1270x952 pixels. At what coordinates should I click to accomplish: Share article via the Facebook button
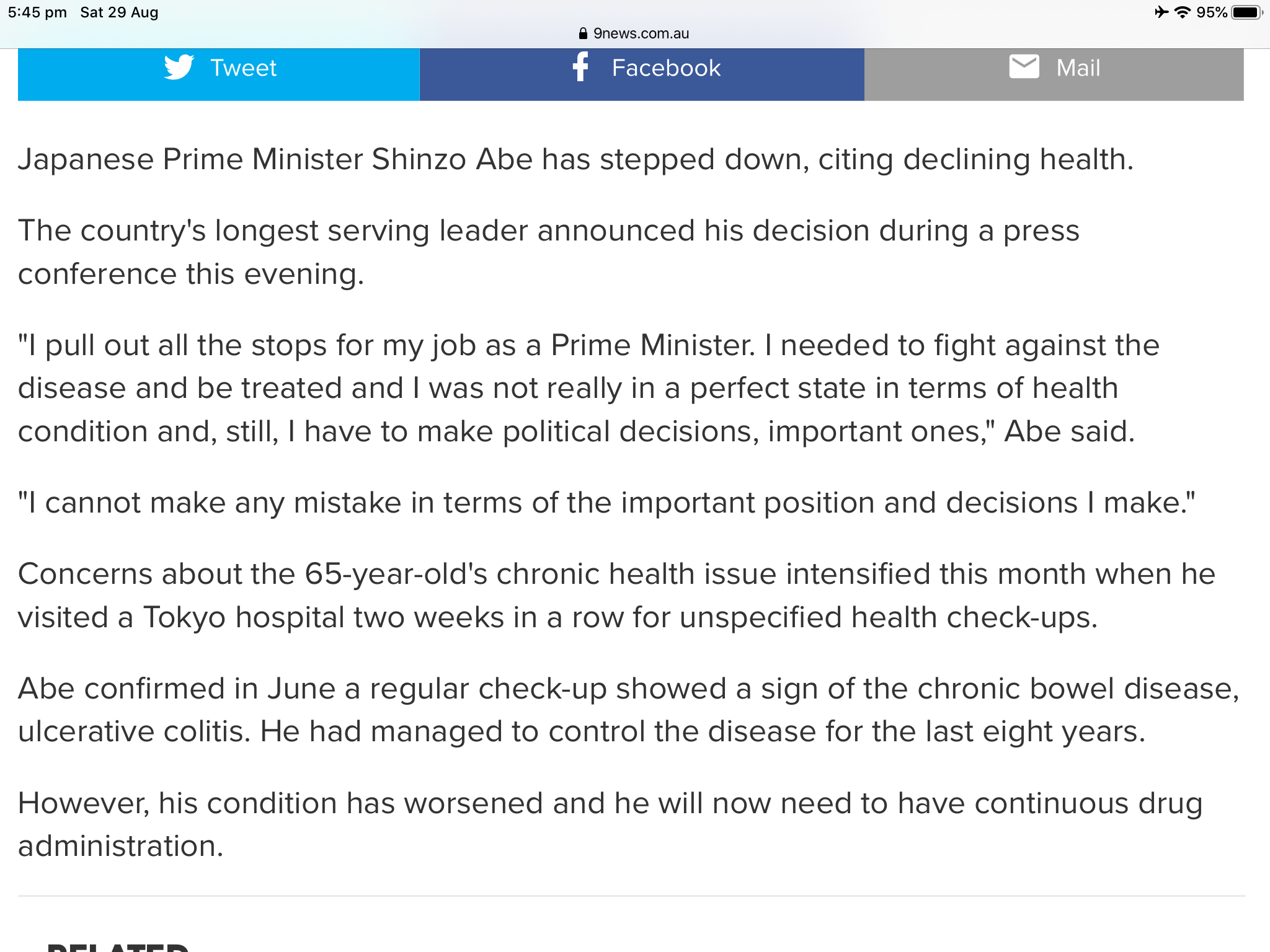click(x=642, y=74)
